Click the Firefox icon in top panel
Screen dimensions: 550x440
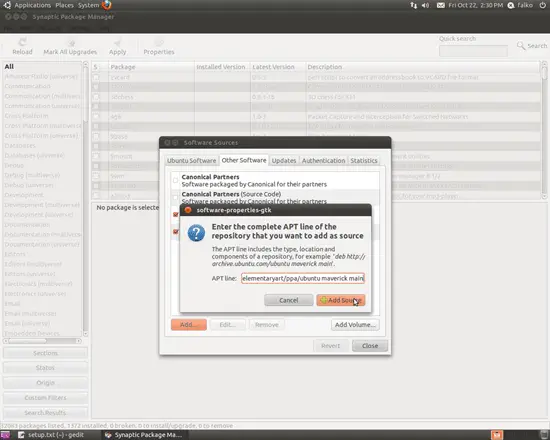point(107,5)
